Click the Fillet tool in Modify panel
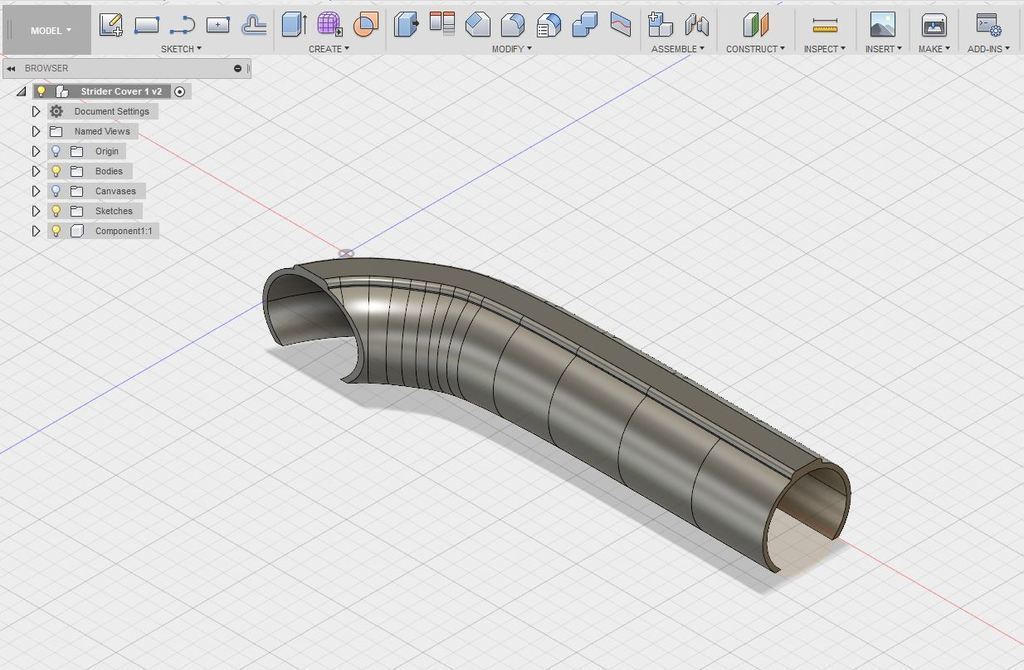The height and width of the screenshot is (670, 1024). (479, 22)
